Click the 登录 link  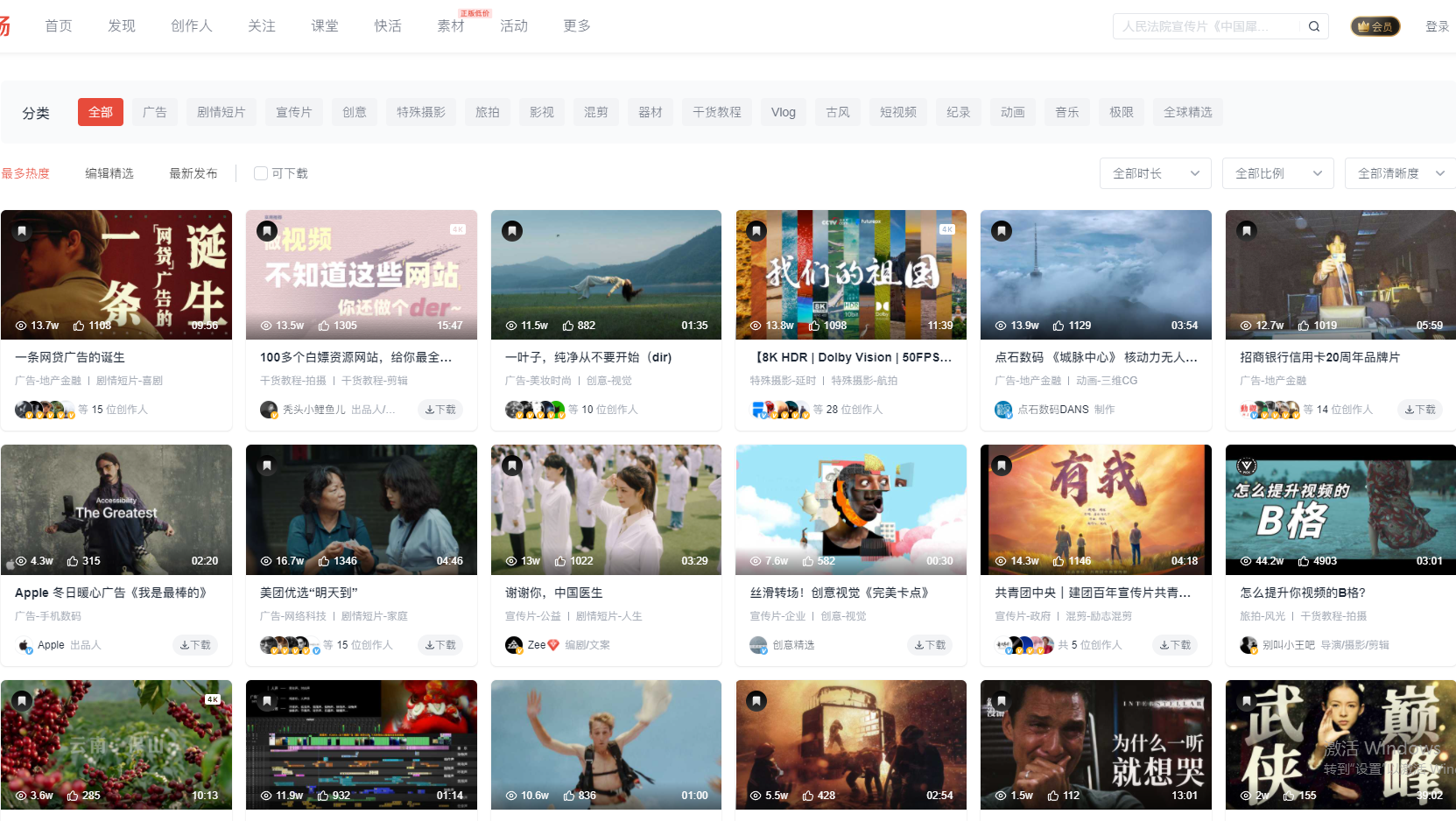click(1437, 26)
